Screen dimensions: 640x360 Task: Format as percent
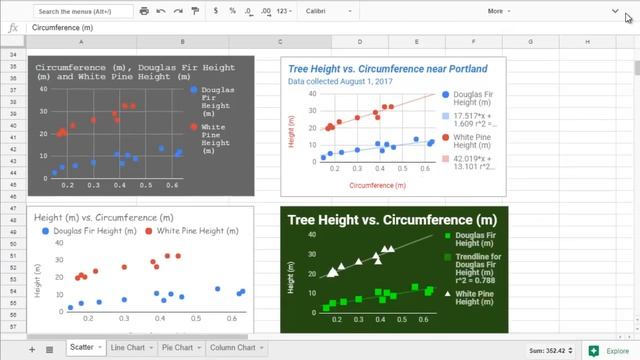pyautogui.click(x=232, y=11)
